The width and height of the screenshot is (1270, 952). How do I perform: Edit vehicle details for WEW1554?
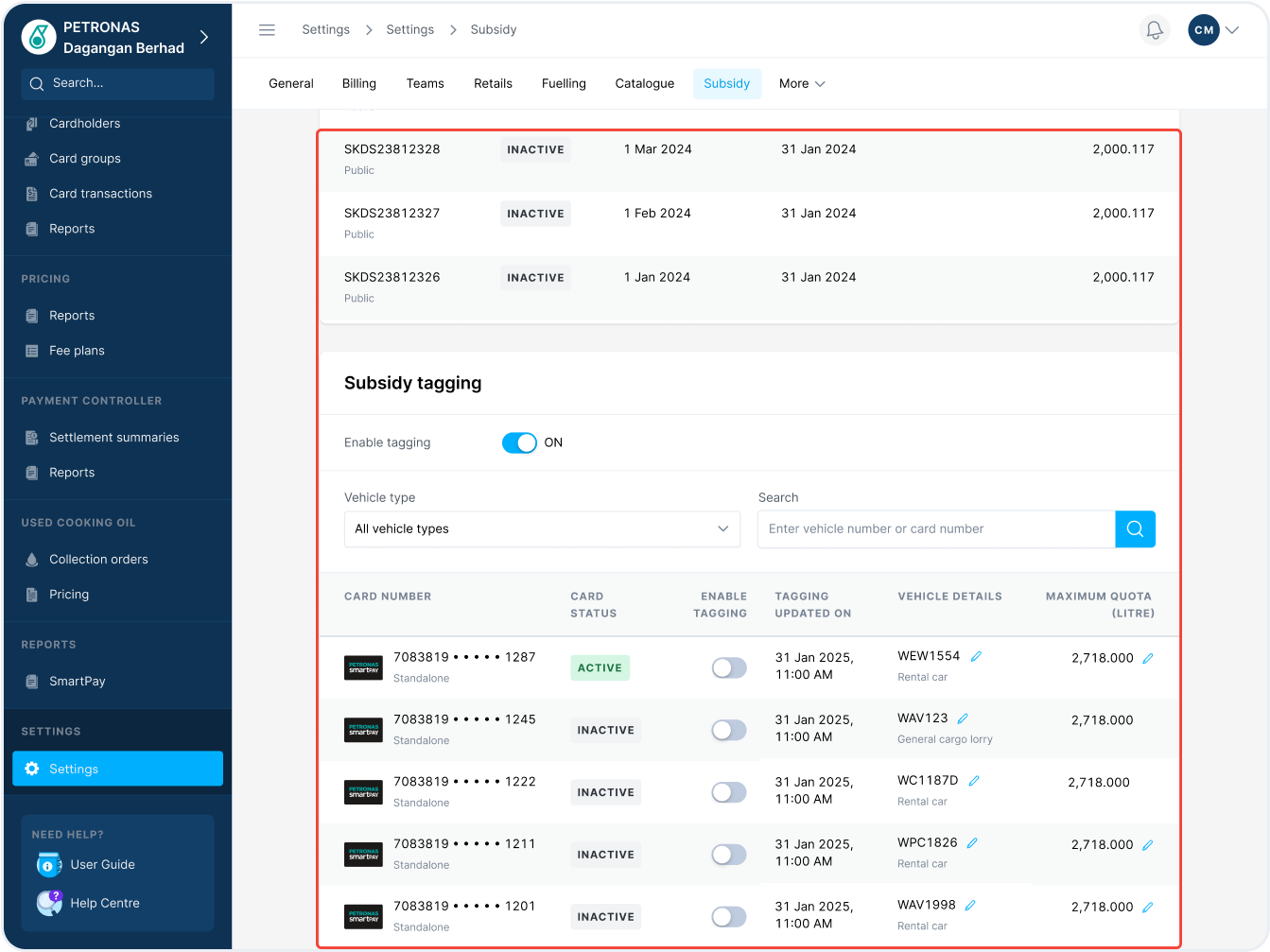tap(976, 656)
